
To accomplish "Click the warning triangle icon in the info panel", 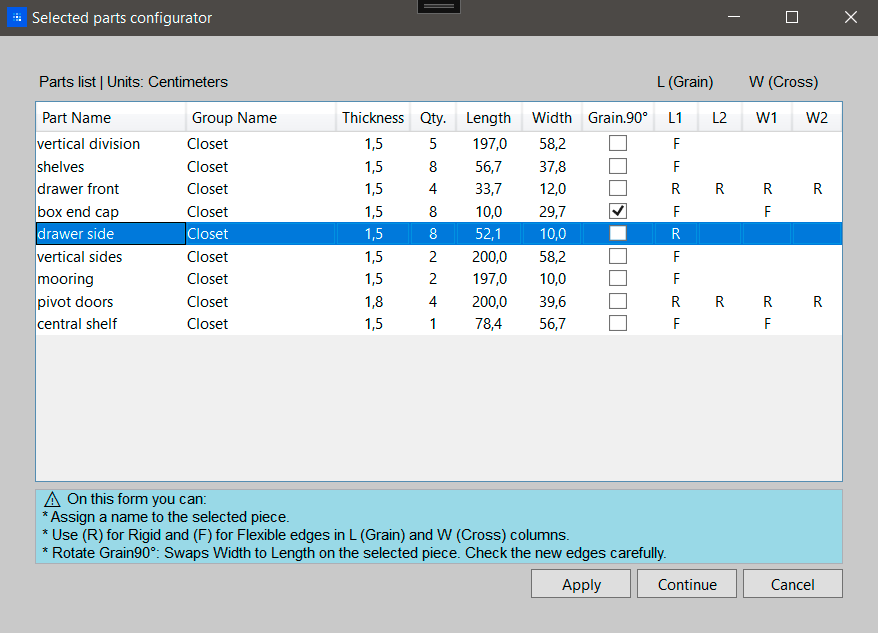I will point(52,498).
